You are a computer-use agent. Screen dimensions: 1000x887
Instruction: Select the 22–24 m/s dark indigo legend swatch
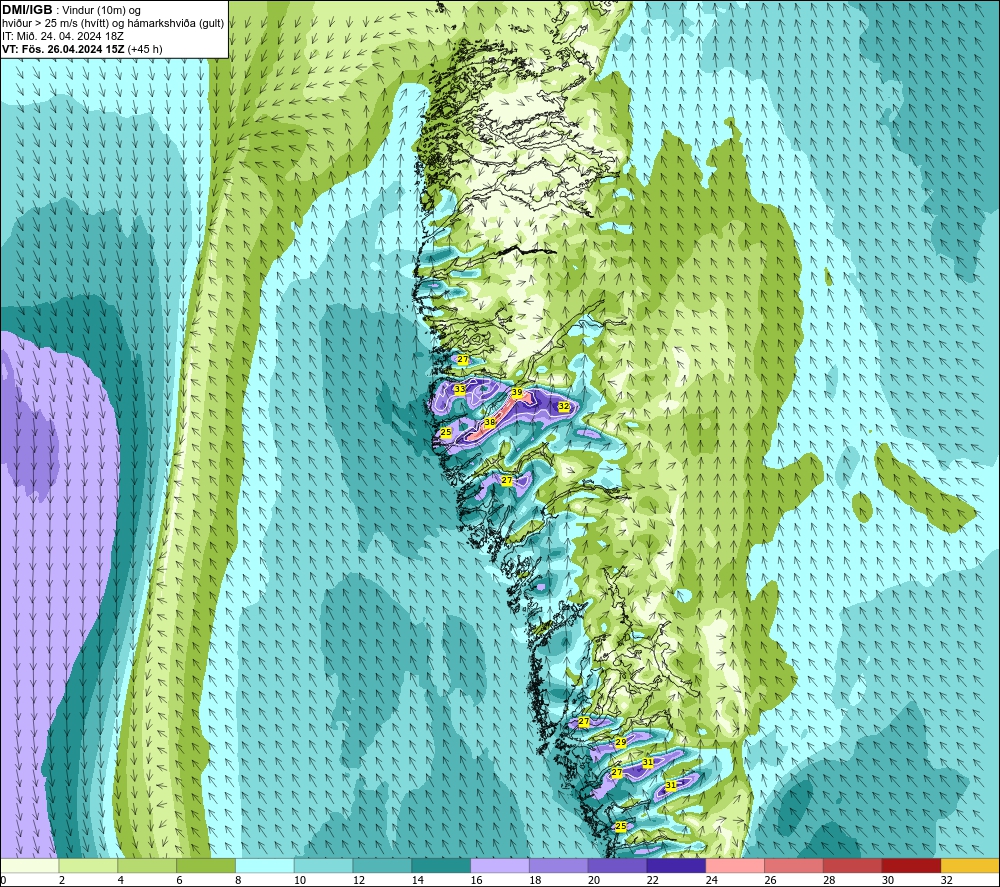click(676, 865)
